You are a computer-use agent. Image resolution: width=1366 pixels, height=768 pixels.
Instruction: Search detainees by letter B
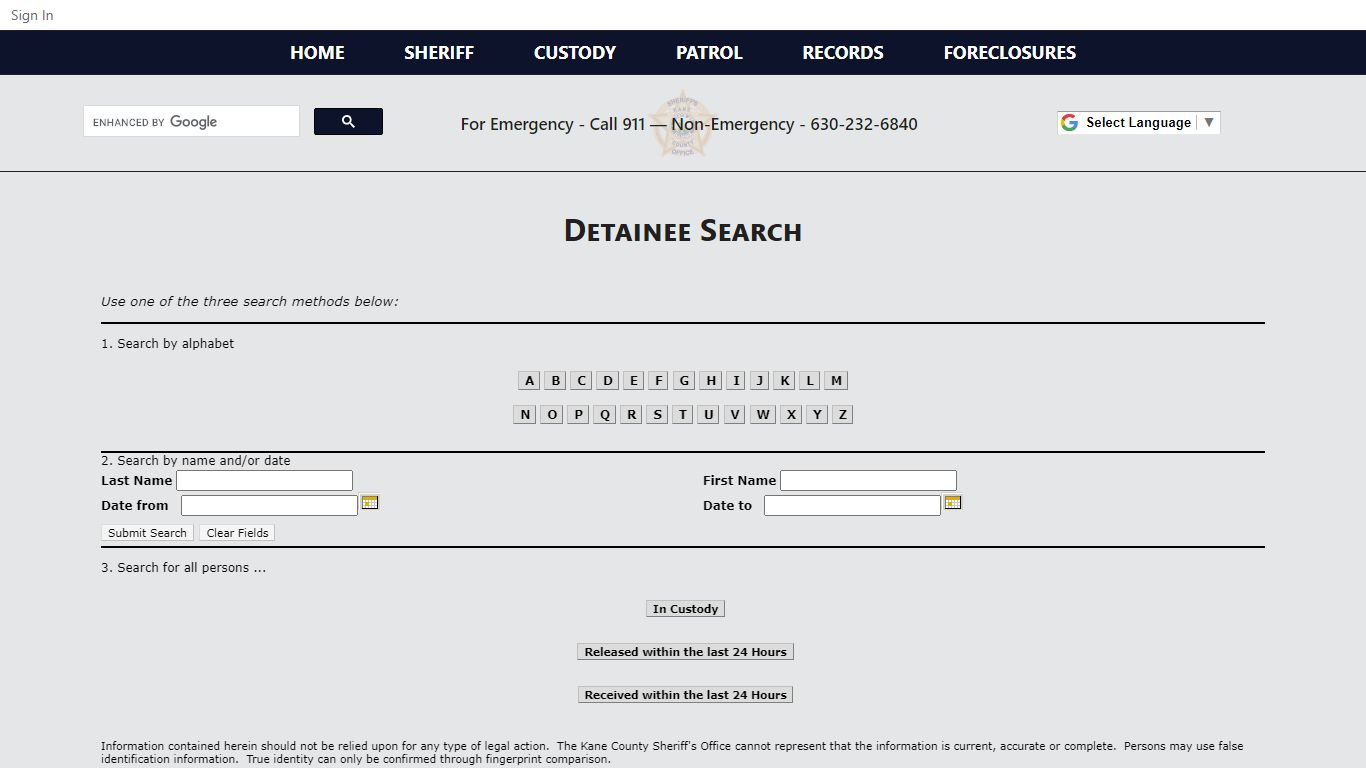[556, 381]
